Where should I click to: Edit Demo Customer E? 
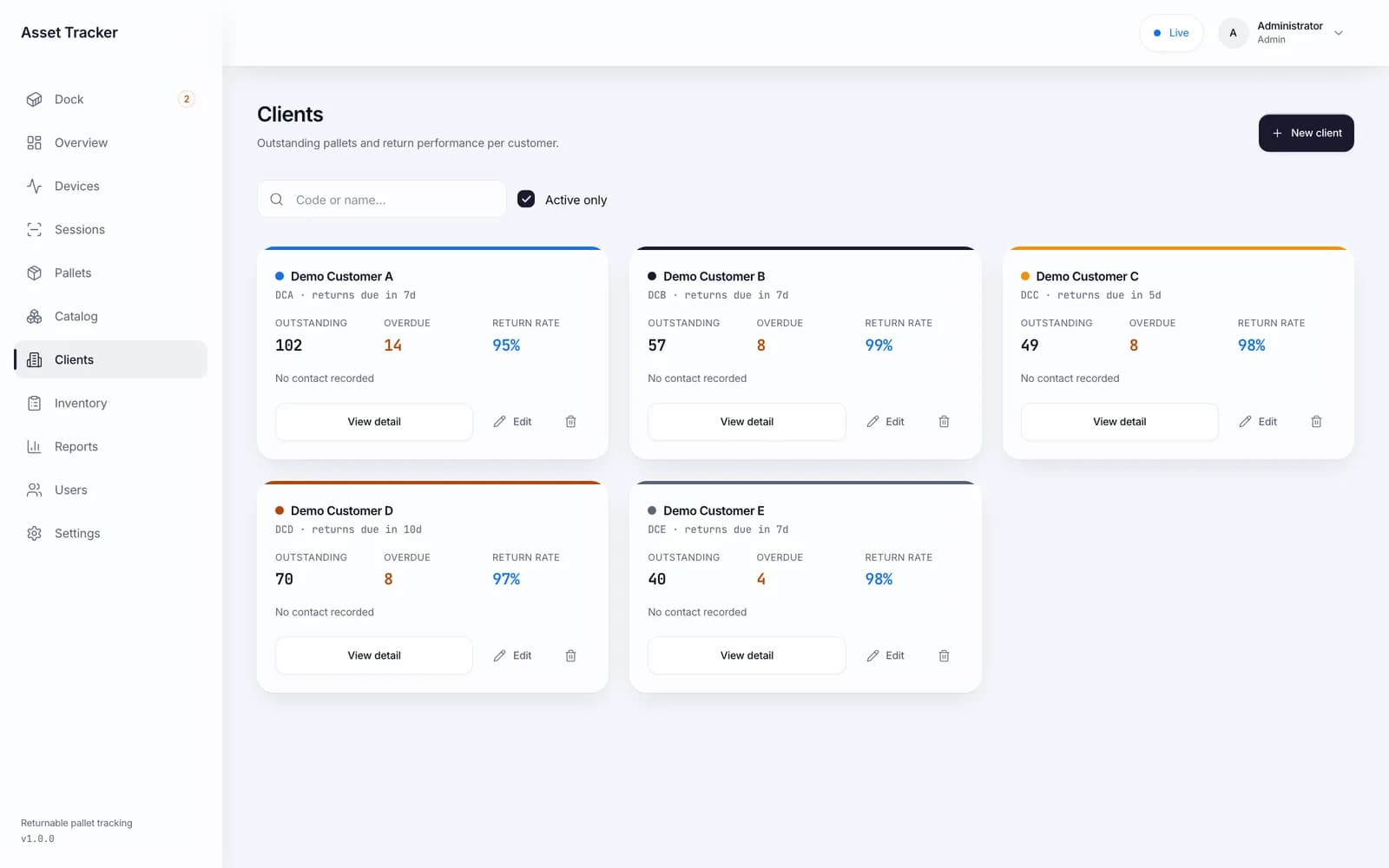[x=885, y=655]
